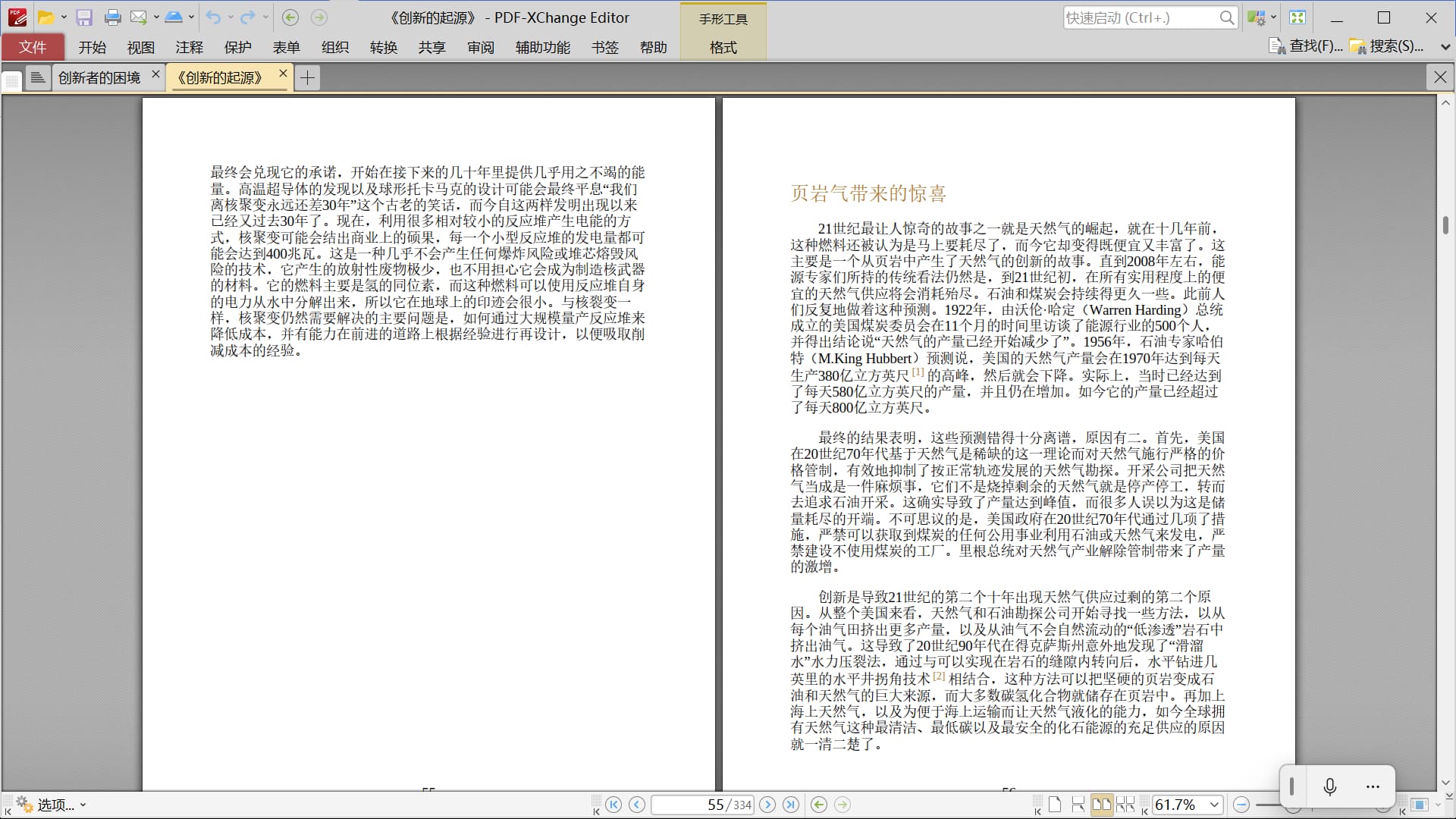Click the Send by email envelope icon
This screenshot has width=1456, height=819.
click(138, 17)
